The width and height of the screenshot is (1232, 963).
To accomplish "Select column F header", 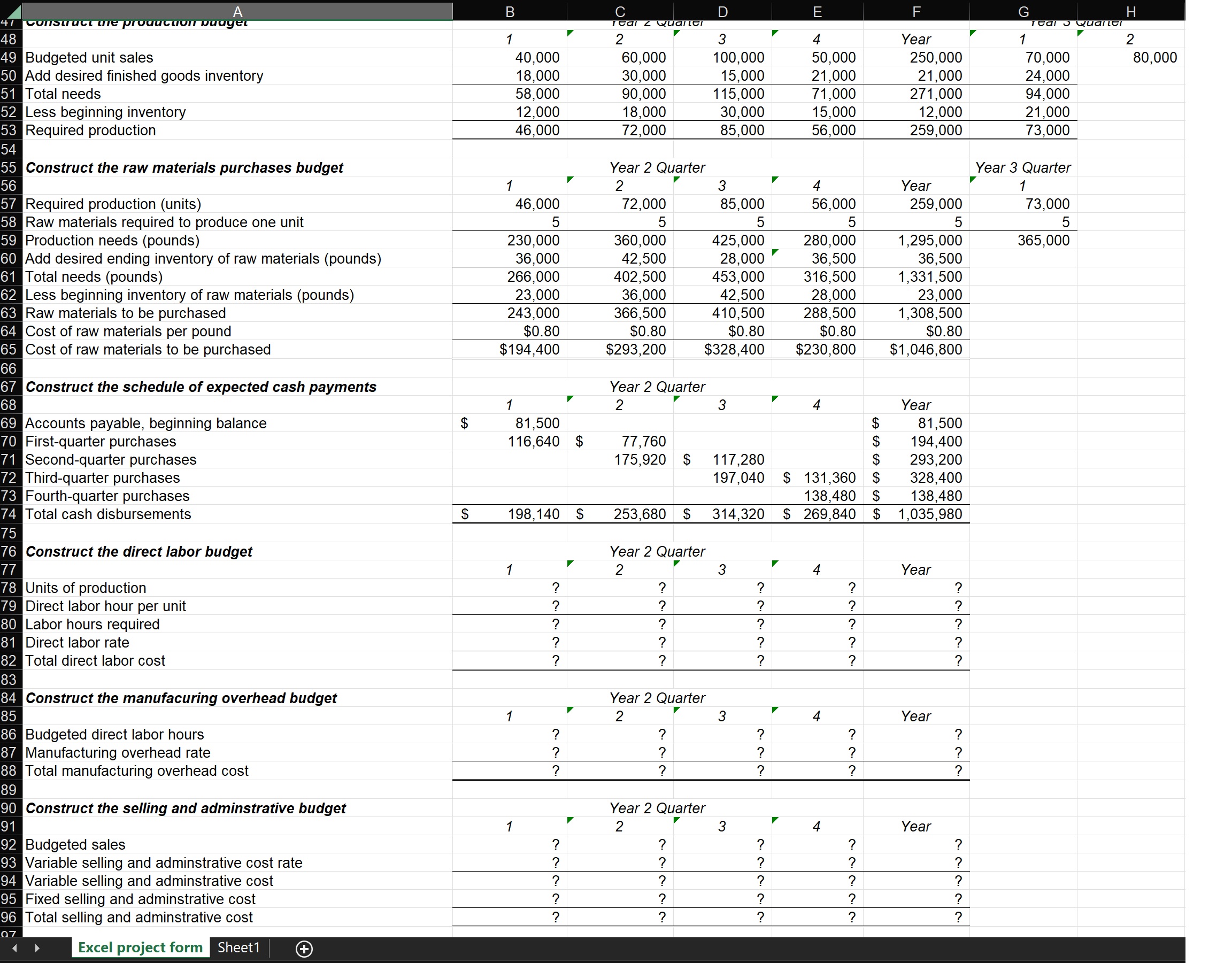I will 915,11.
